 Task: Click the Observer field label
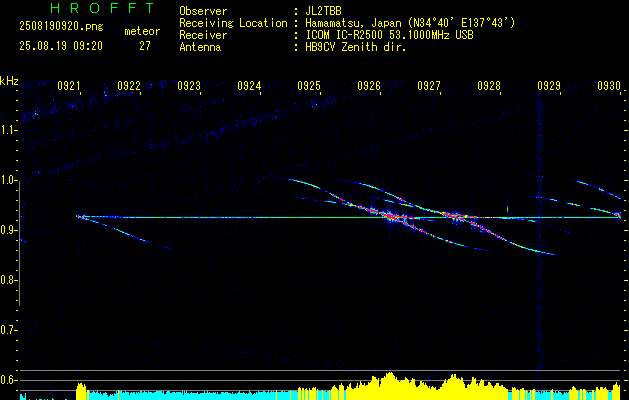pyautogui.click(x=203, y=11)
